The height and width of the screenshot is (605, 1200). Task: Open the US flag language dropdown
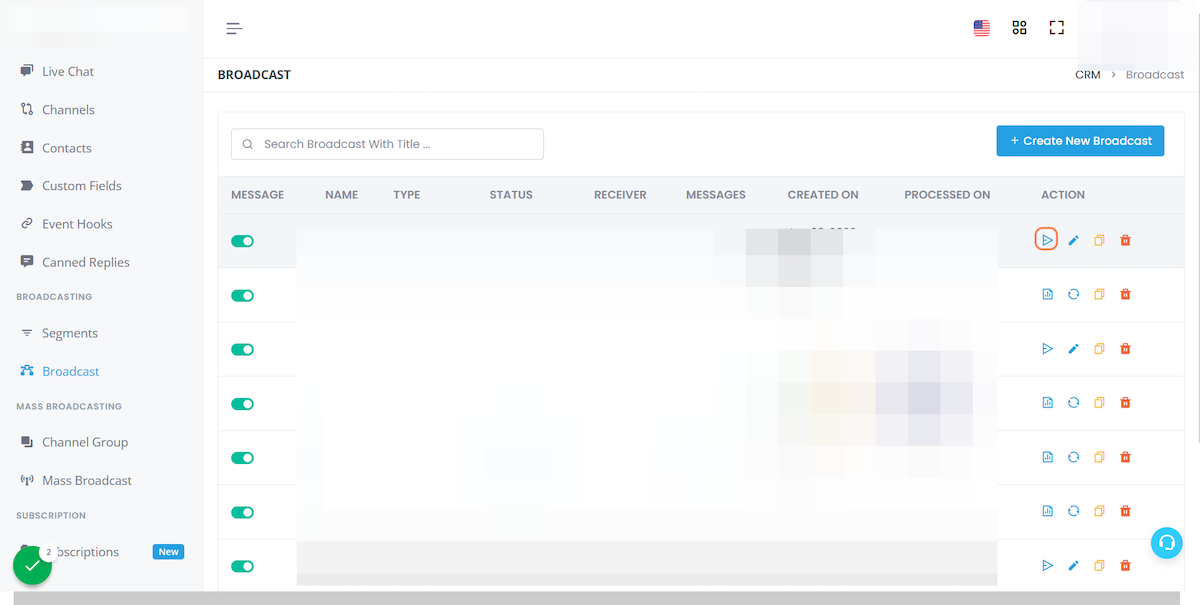[x=981, y=28]
